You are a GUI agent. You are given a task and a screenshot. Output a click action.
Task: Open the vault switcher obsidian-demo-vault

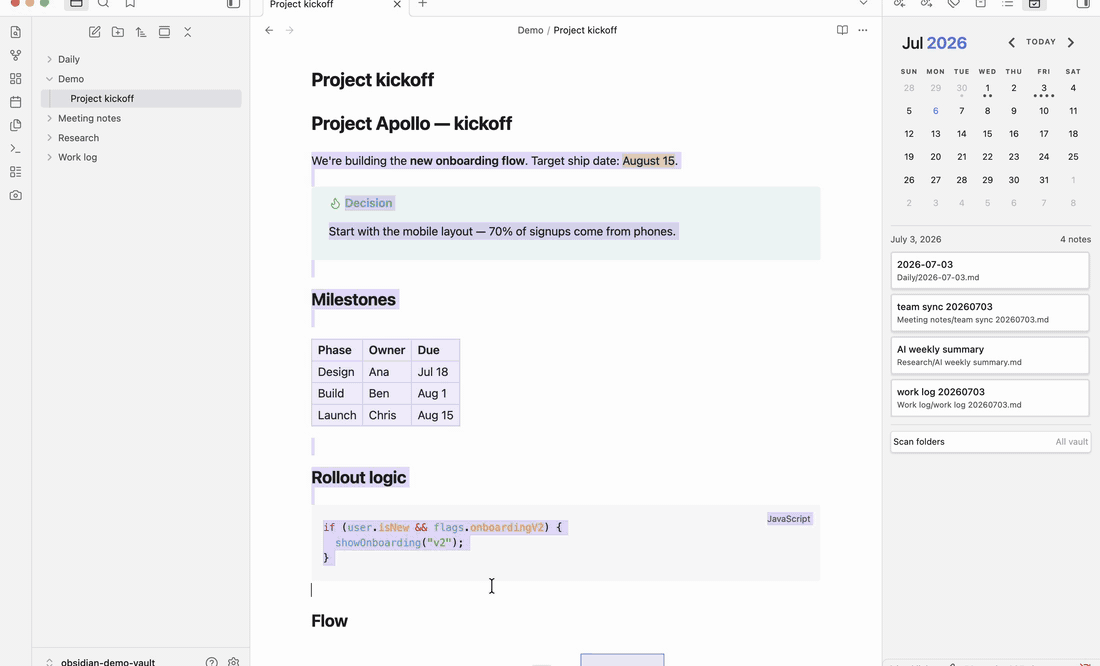(100, 662)
